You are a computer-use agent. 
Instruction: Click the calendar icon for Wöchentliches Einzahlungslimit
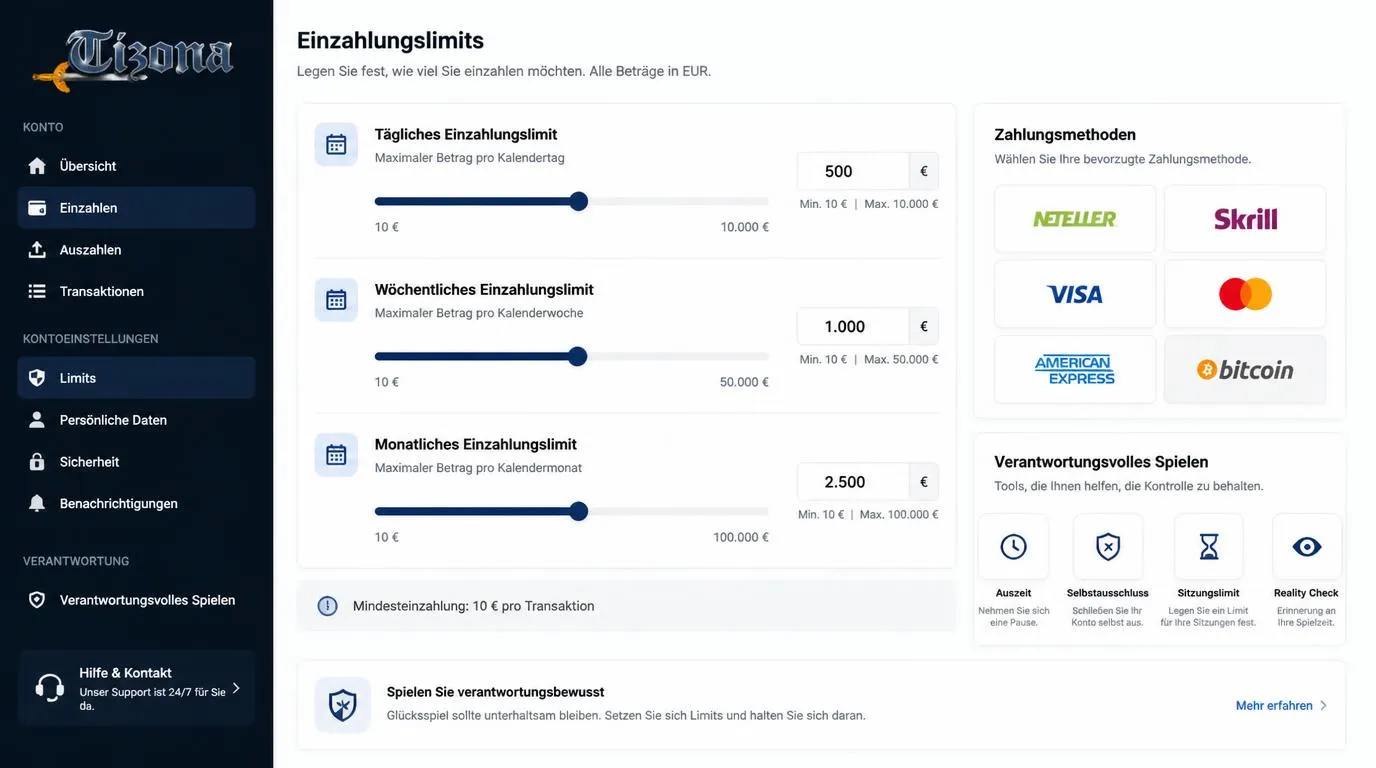point(336,300)
